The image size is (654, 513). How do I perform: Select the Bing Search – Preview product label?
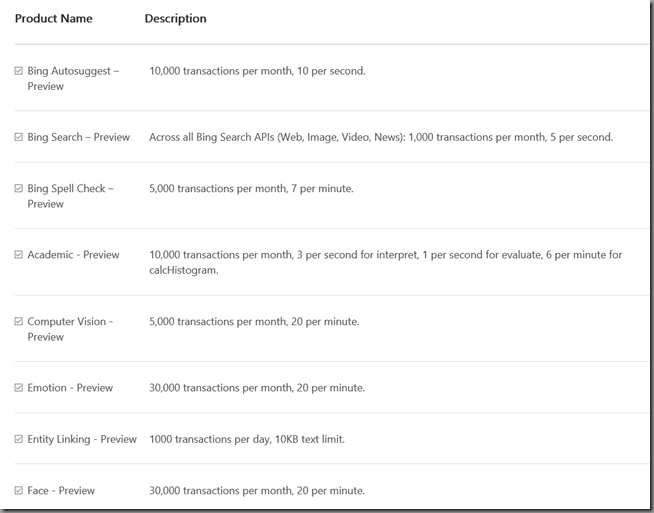pos(79,137)
